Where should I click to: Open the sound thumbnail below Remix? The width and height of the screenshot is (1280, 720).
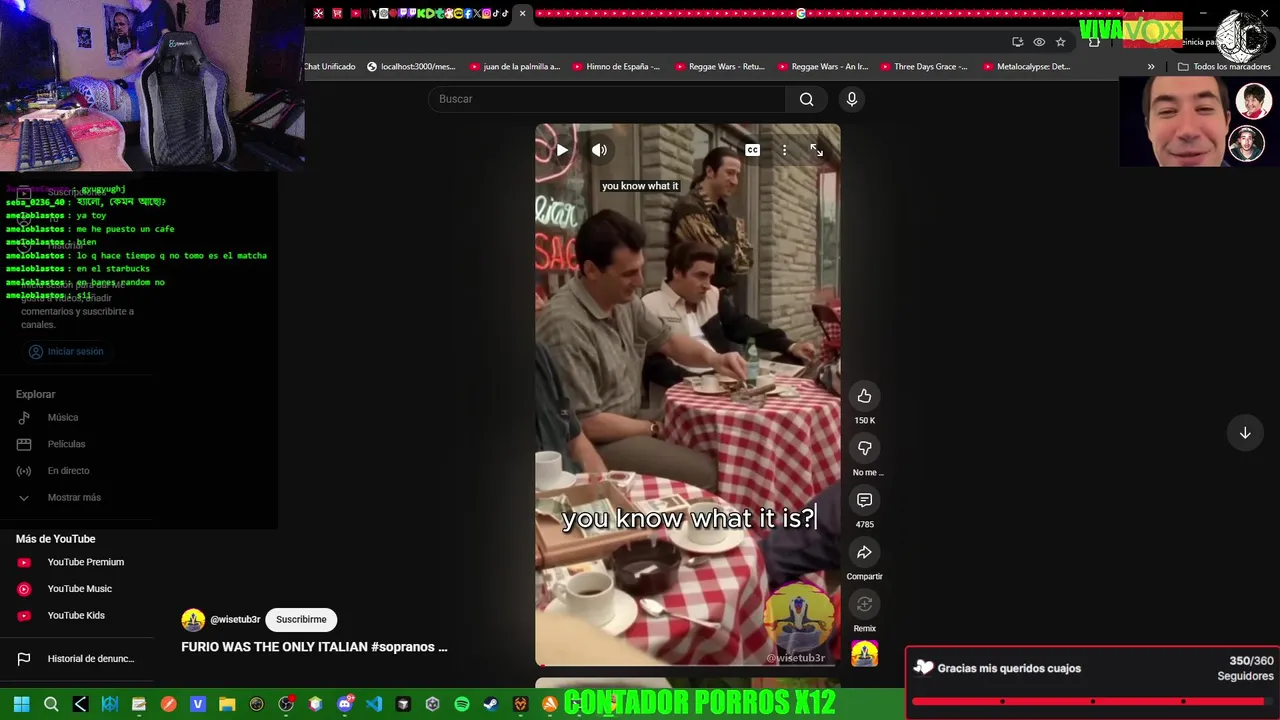click(864, 654)
